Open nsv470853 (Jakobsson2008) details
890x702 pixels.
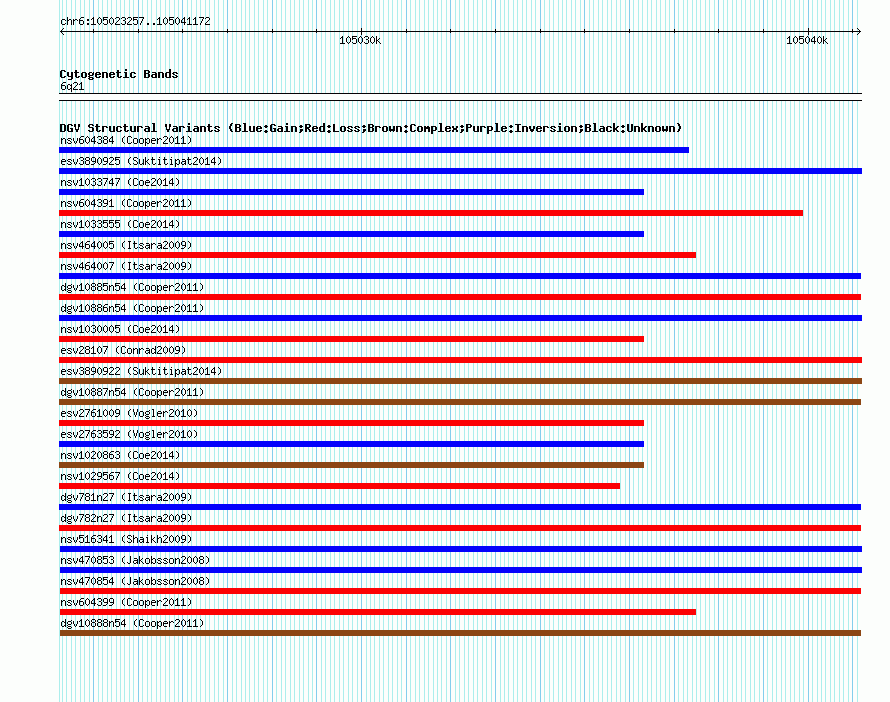pyautogui.click(x=135, y=560)
